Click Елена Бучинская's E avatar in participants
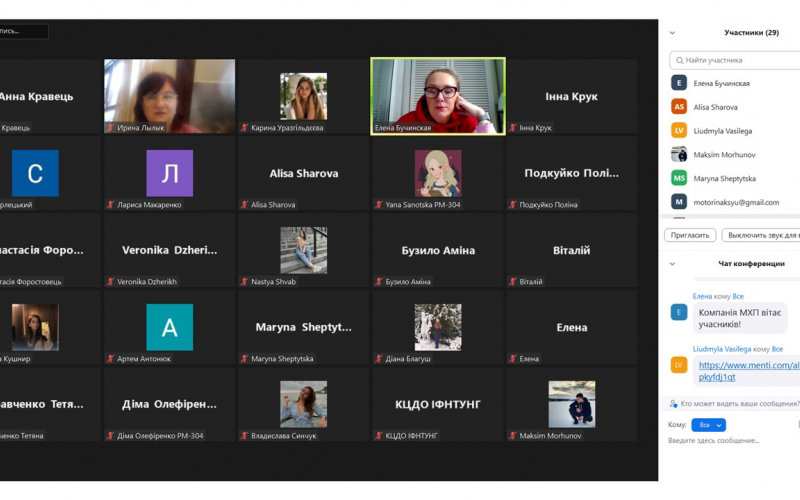This screenshot has height=500, width=800. click(679, 83)
